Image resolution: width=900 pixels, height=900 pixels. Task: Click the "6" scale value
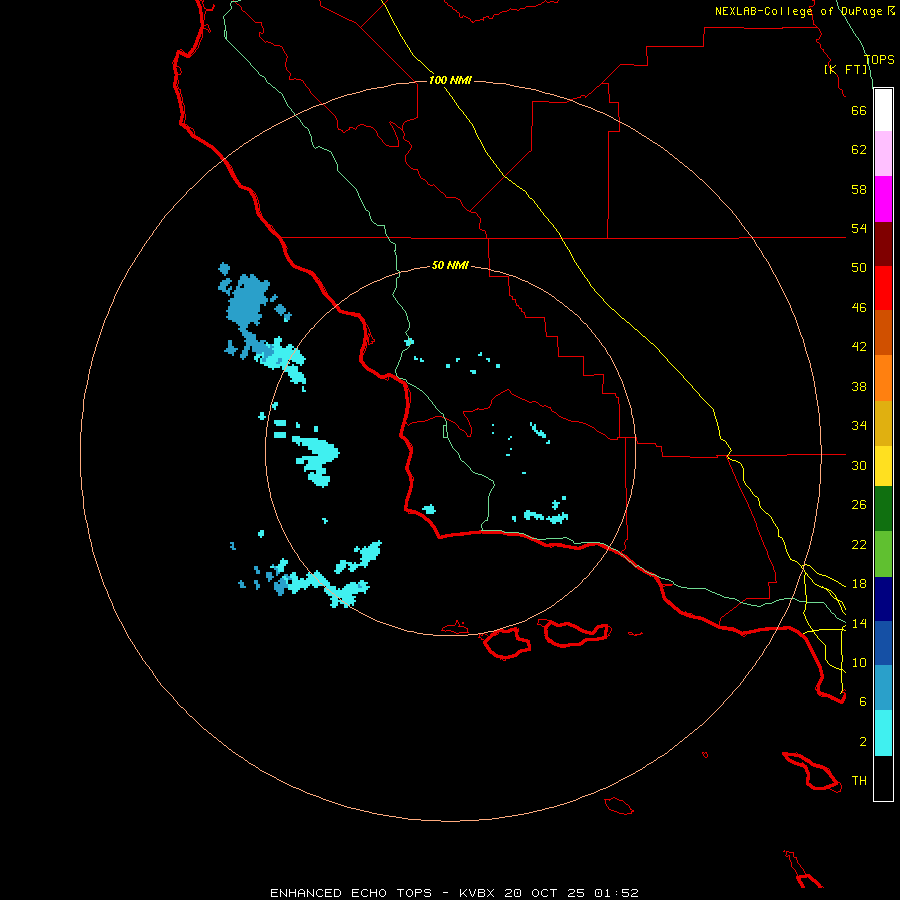(863, 702)
